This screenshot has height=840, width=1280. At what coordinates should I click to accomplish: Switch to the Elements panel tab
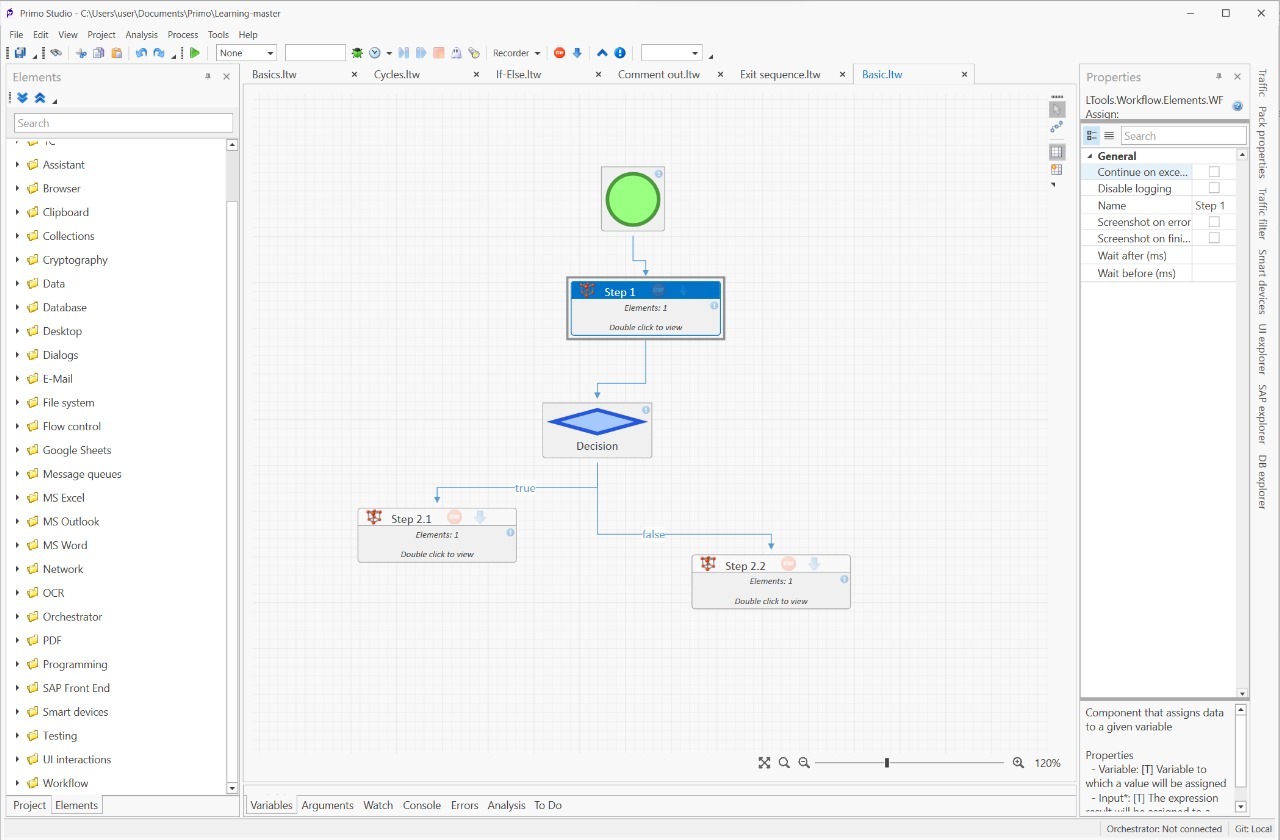click(76, 805)
